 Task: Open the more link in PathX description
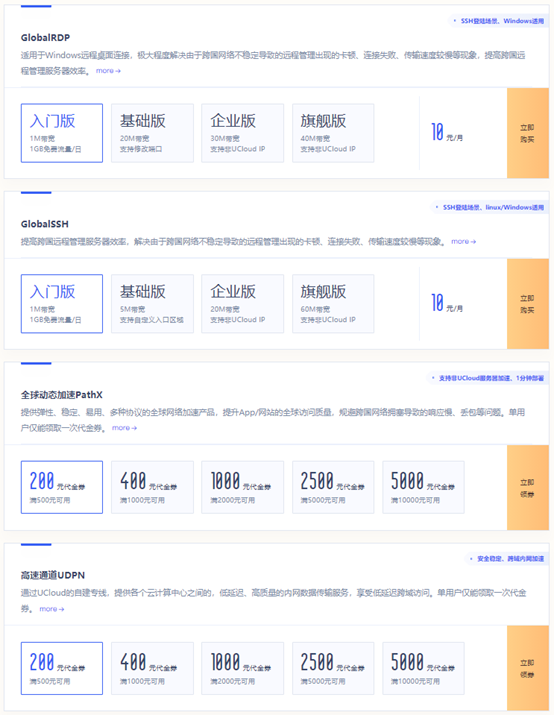click(x=124, y=428)
